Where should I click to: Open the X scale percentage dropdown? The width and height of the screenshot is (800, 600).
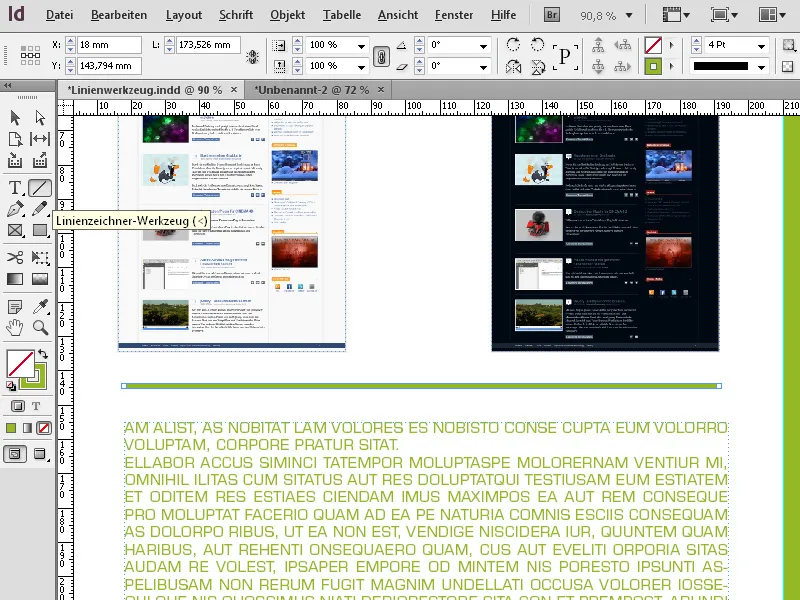click(x=361, y=45)
